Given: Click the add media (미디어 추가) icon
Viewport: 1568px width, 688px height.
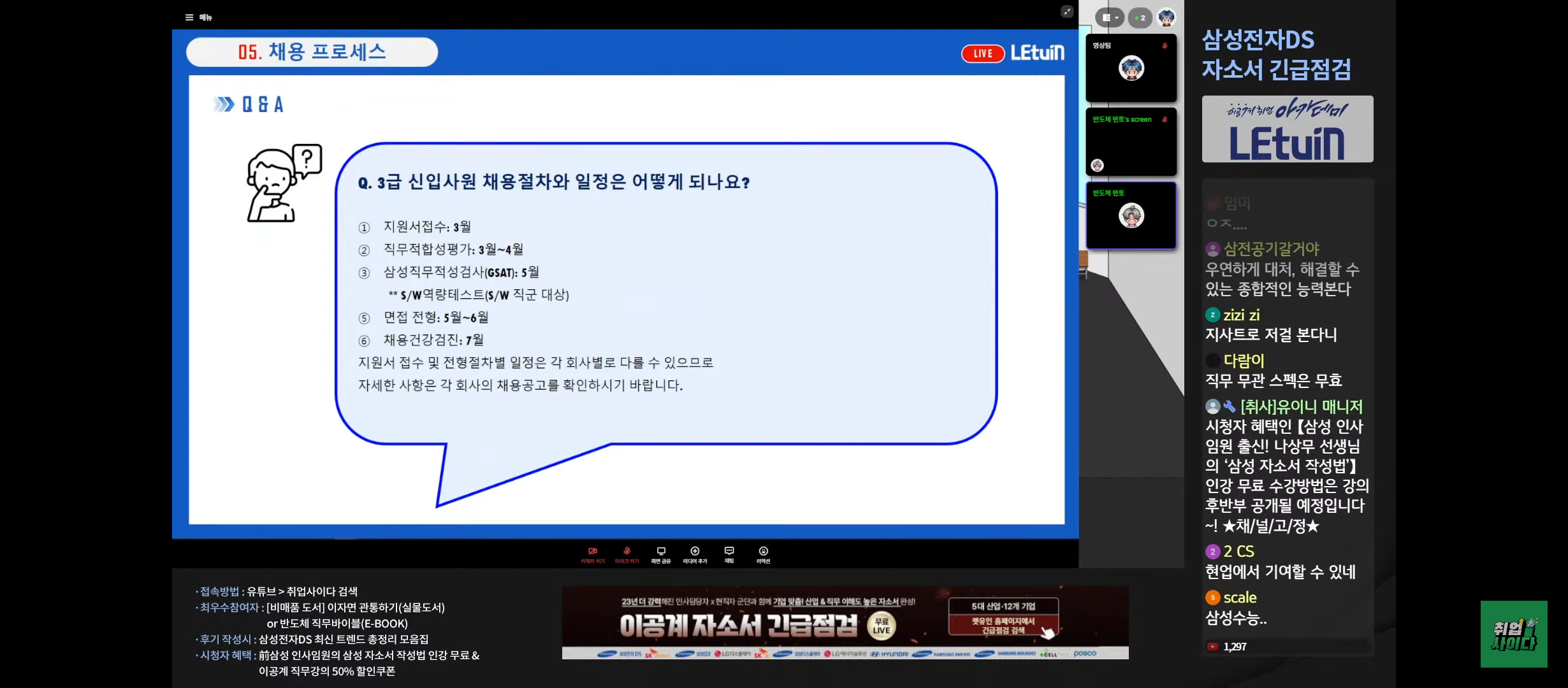Looking at the screenshot, I should coord(695,553).
